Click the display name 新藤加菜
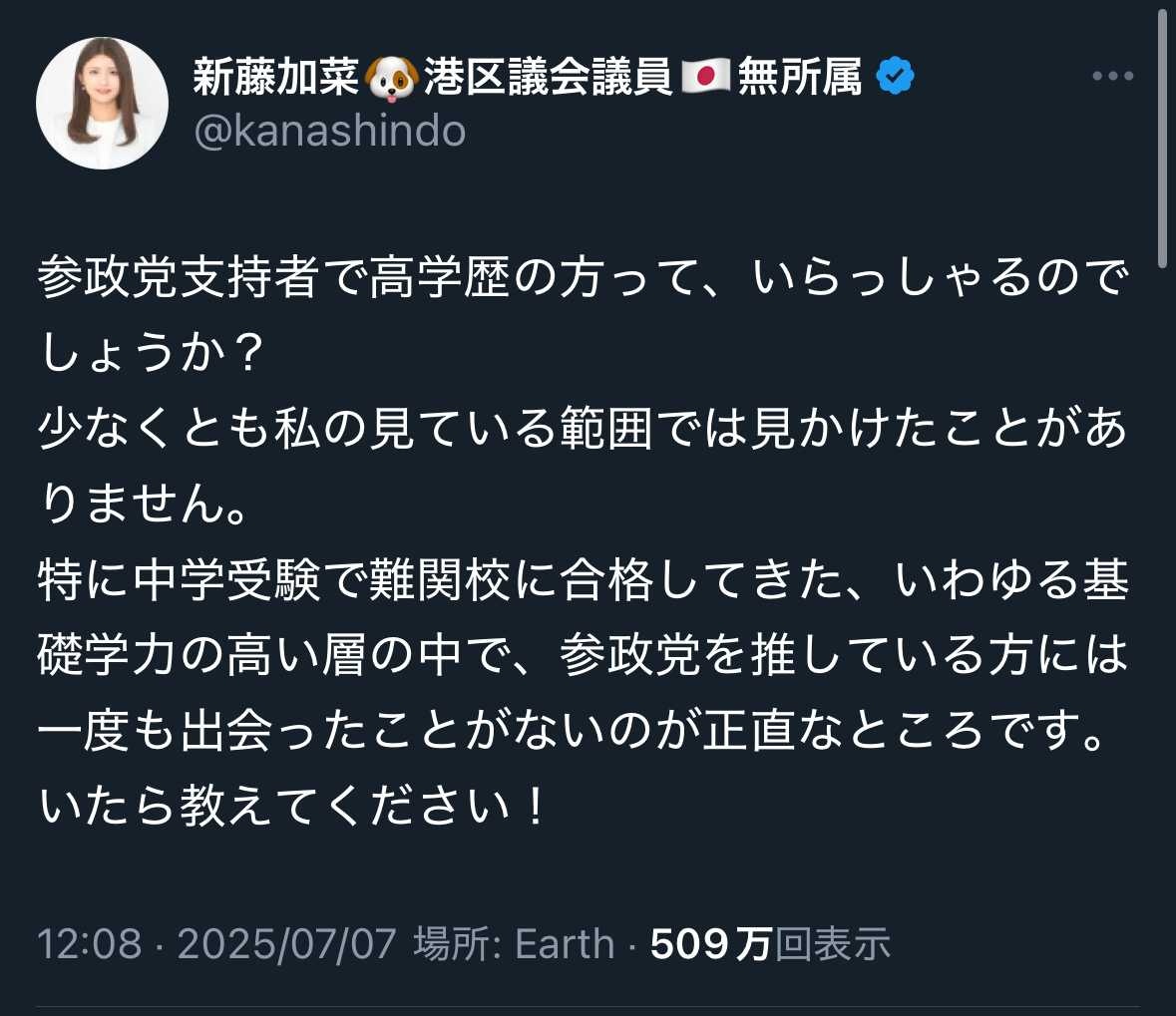 [x=275, y=77]
